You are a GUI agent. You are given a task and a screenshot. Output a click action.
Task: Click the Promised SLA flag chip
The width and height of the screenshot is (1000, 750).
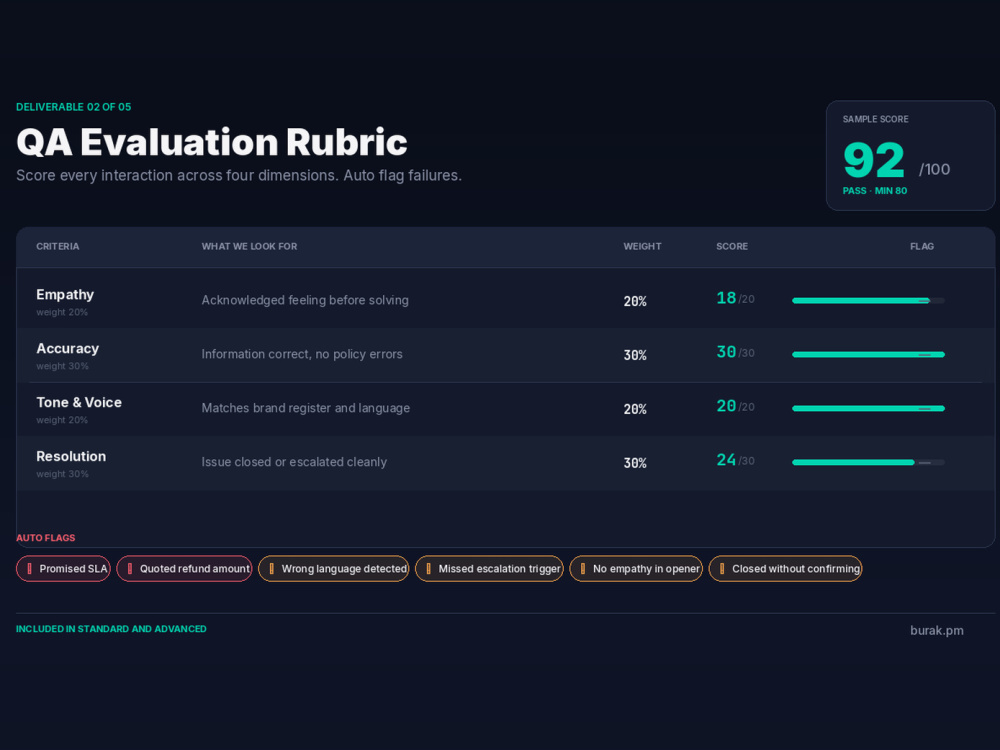coord(63,569)
